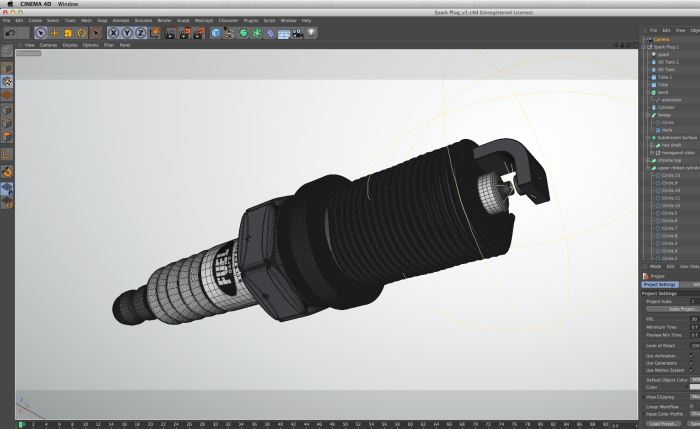Toggle the Use Motion System checkbox
This screenshot has width=700, height=429.
pos(692,370)
